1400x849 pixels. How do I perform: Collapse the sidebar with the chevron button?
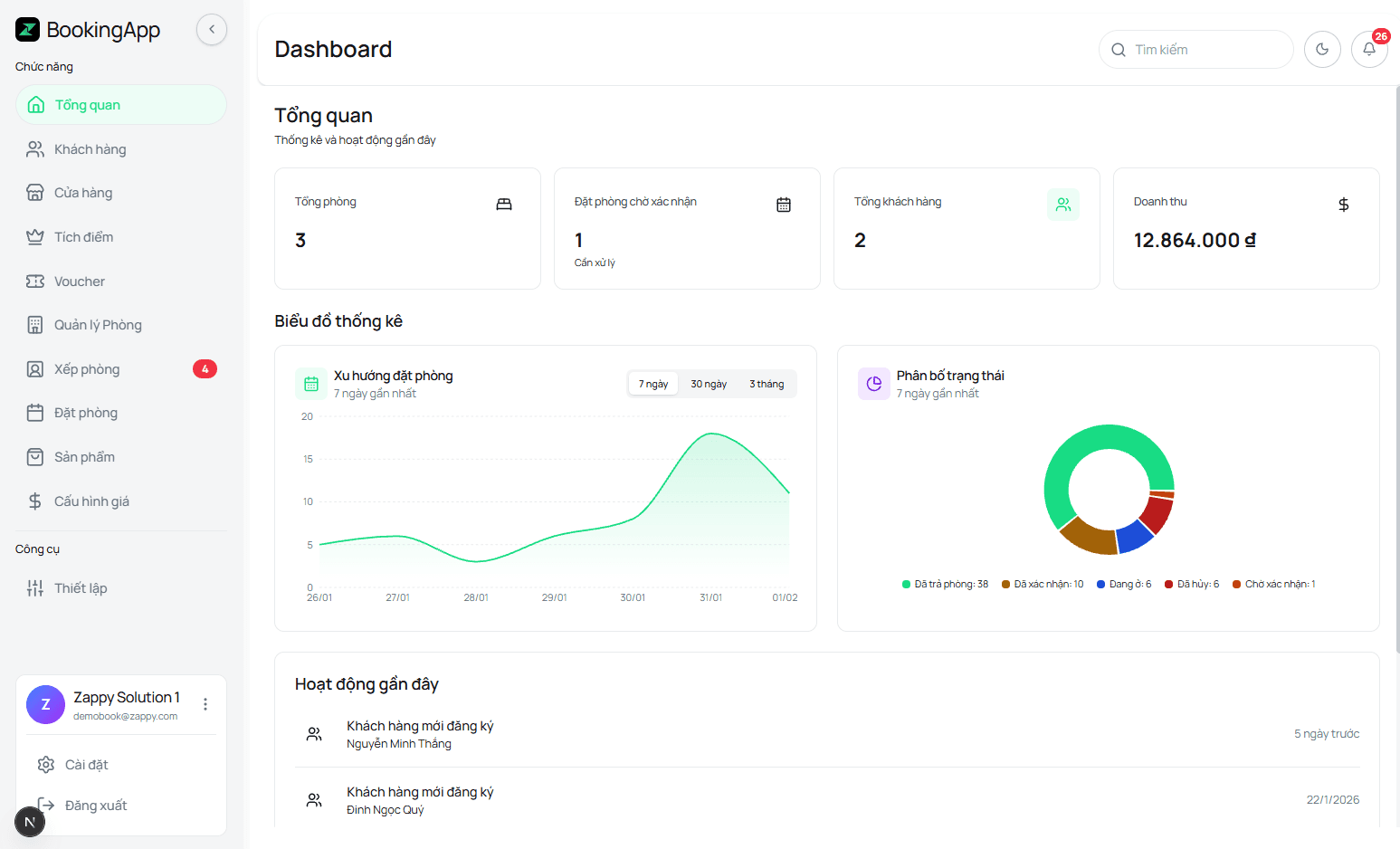(x=211, y=29)
